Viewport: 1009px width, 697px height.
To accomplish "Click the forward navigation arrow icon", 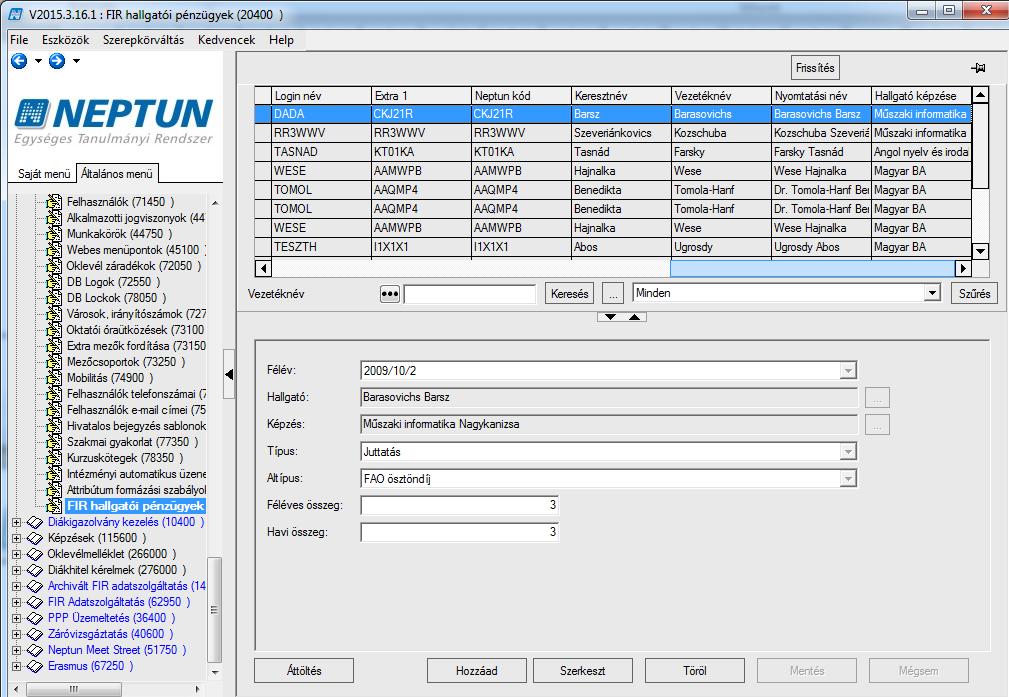I will [57, 61].
